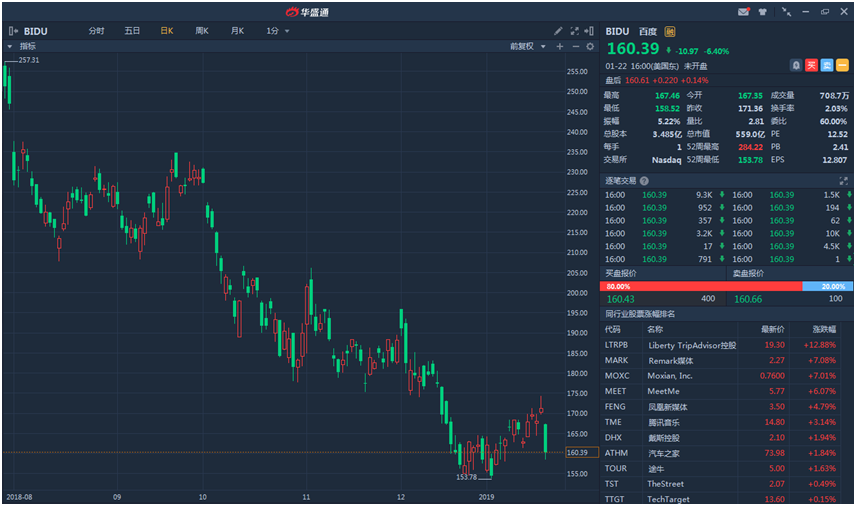Open the pencil drawing tool on chart toolbar
This screenshot has height=506, width=856.
pyautogui.click(x=559, y=31)
